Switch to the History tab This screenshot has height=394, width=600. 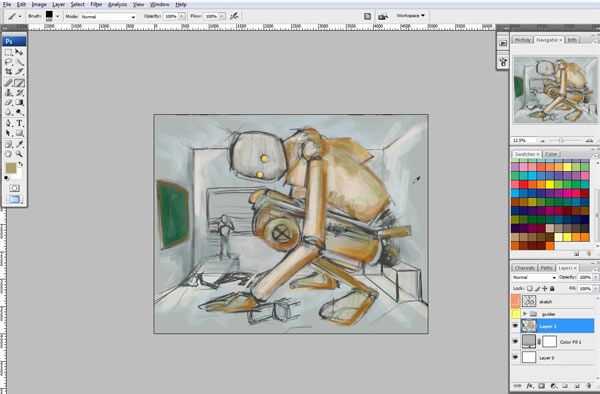(x=522, y=40)
